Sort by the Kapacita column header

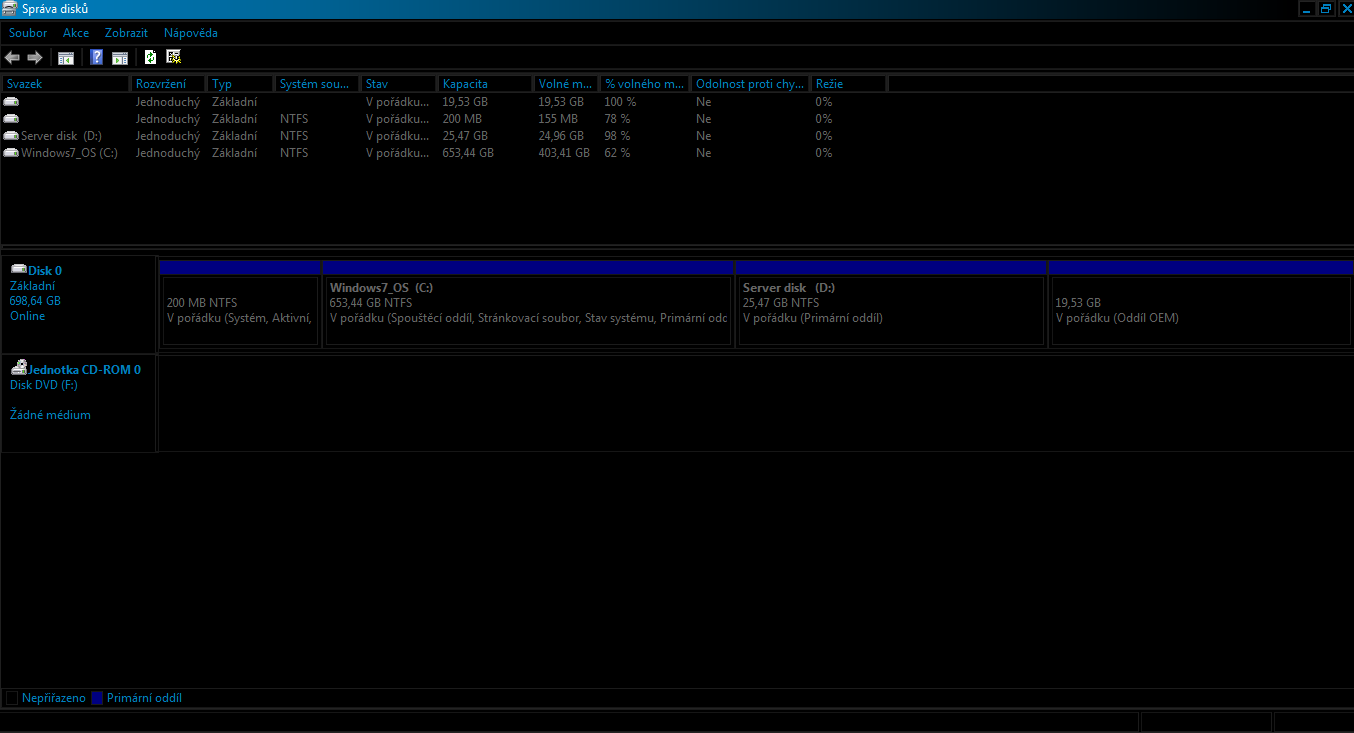tap(484, 84)
